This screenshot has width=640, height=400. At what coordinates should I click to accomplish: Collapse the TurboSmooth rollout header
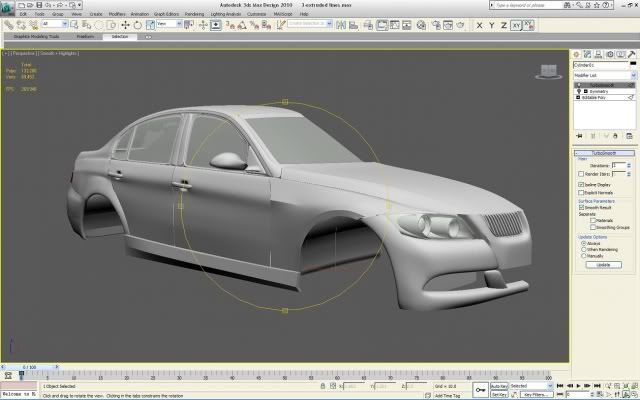(604, 153)
